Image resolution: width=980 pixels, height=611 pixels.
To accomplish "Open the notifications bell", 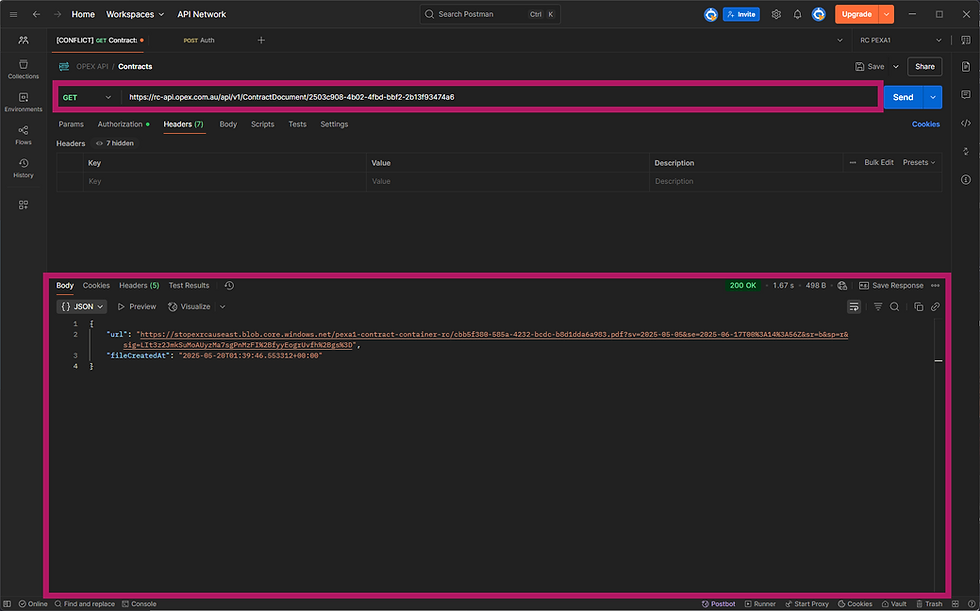I will [798, 14].
